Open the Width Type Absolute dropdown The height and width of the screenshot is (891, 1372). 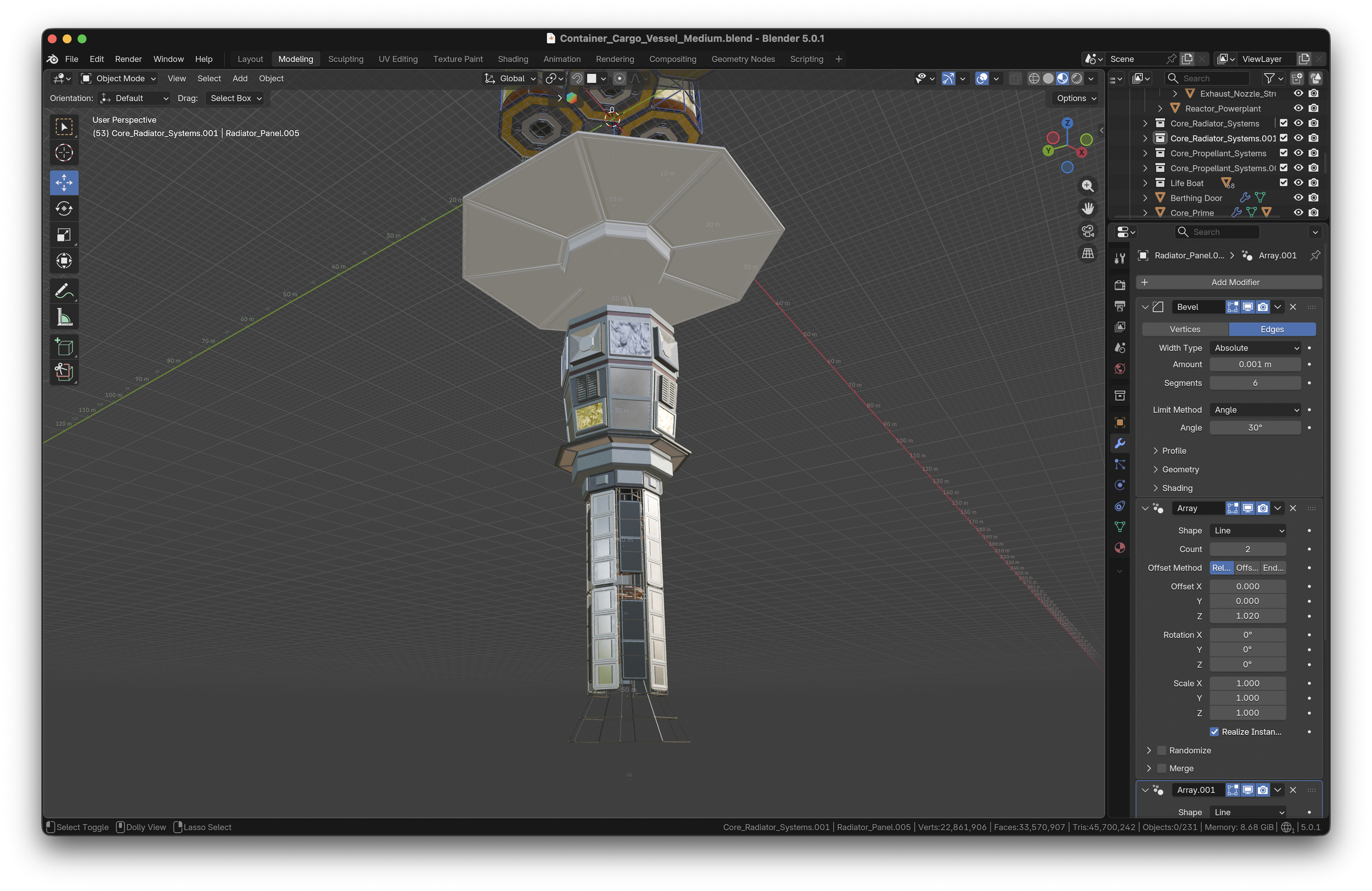(x=1255, y=348)
